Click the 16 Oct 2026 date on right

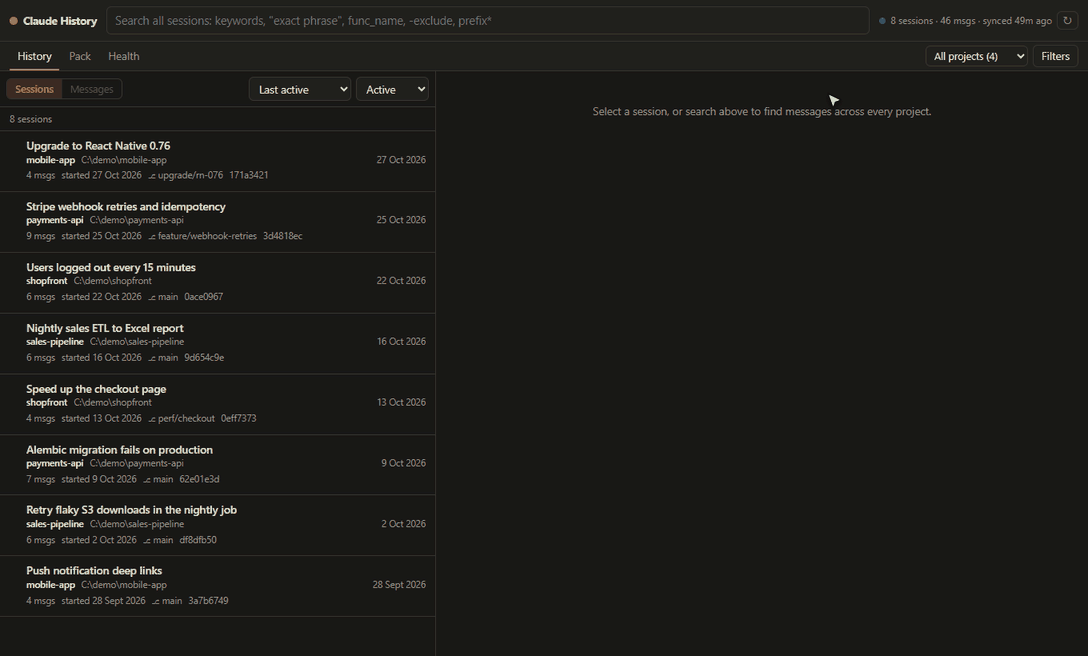point(401,342)
